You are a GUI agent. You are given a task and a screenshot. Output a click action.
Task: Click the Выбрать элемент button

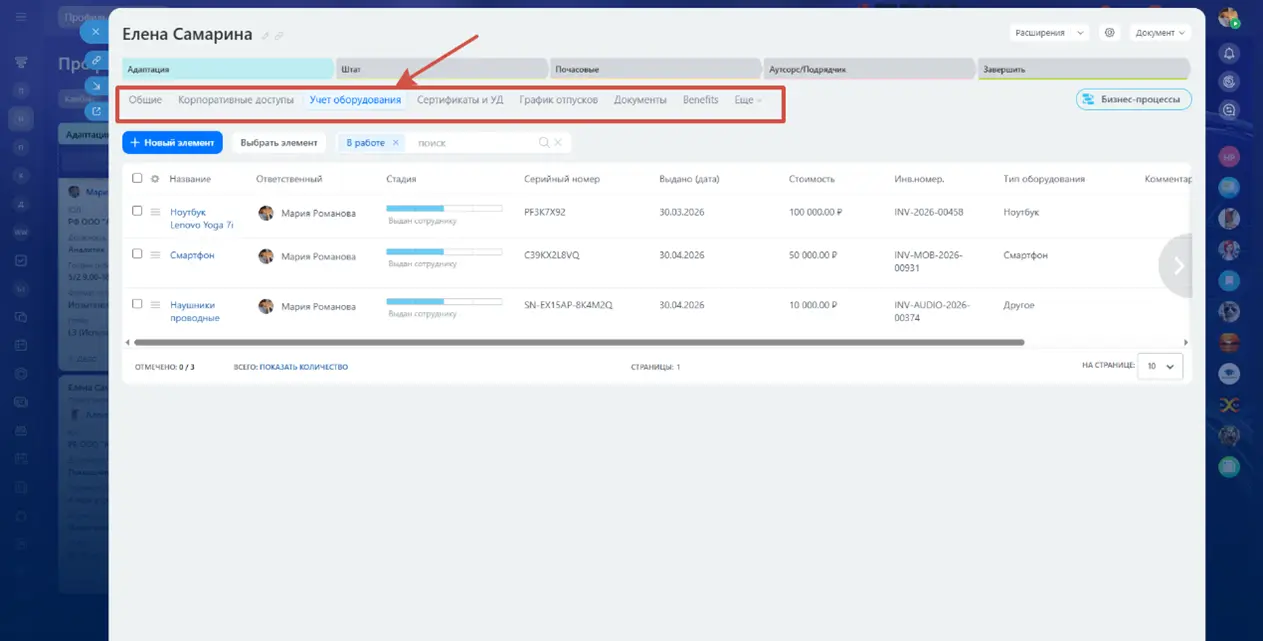coord(279,143)
